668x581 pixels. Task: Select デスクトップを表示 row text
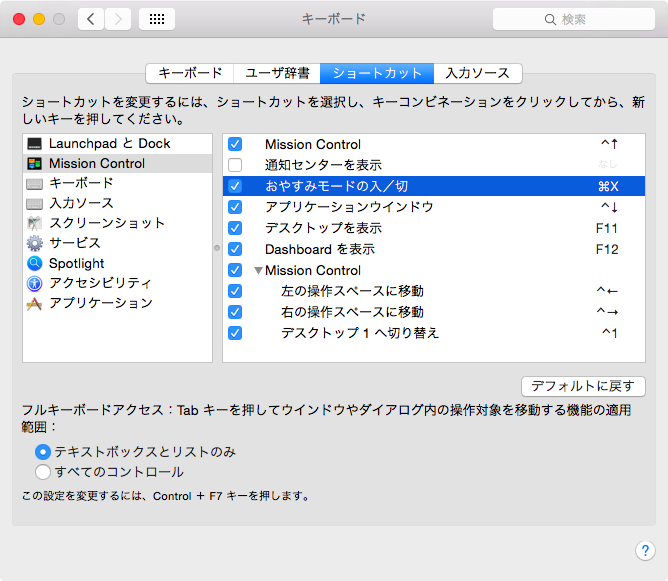click(x=323, y=228)
